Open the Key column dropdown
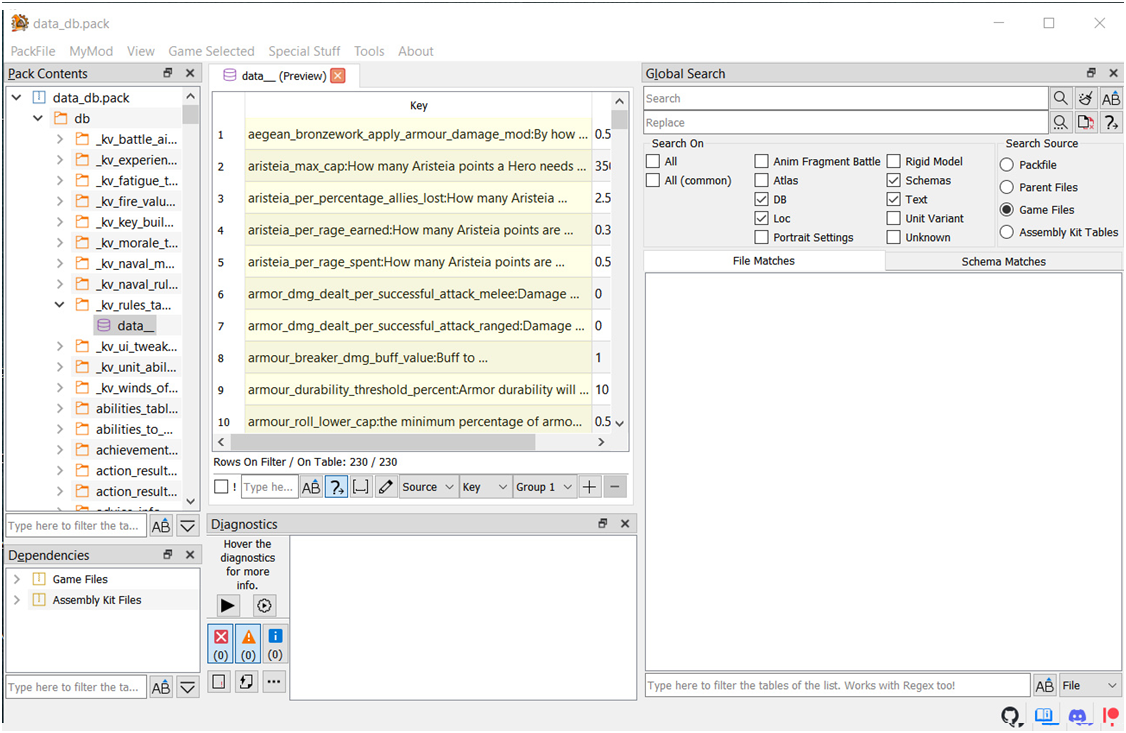Viewport: 1126px width, 733px height. pyautogui.click(x=485, y=487)
